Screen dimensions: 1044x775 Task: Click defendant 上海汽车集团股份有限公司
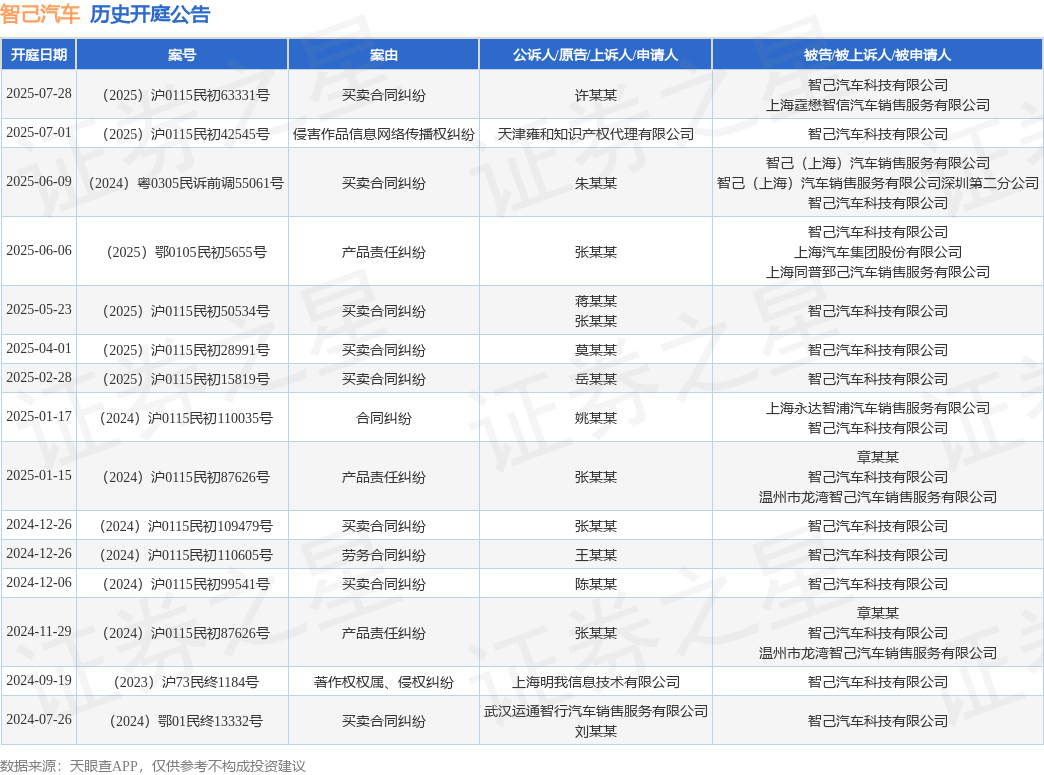point(877,252)
